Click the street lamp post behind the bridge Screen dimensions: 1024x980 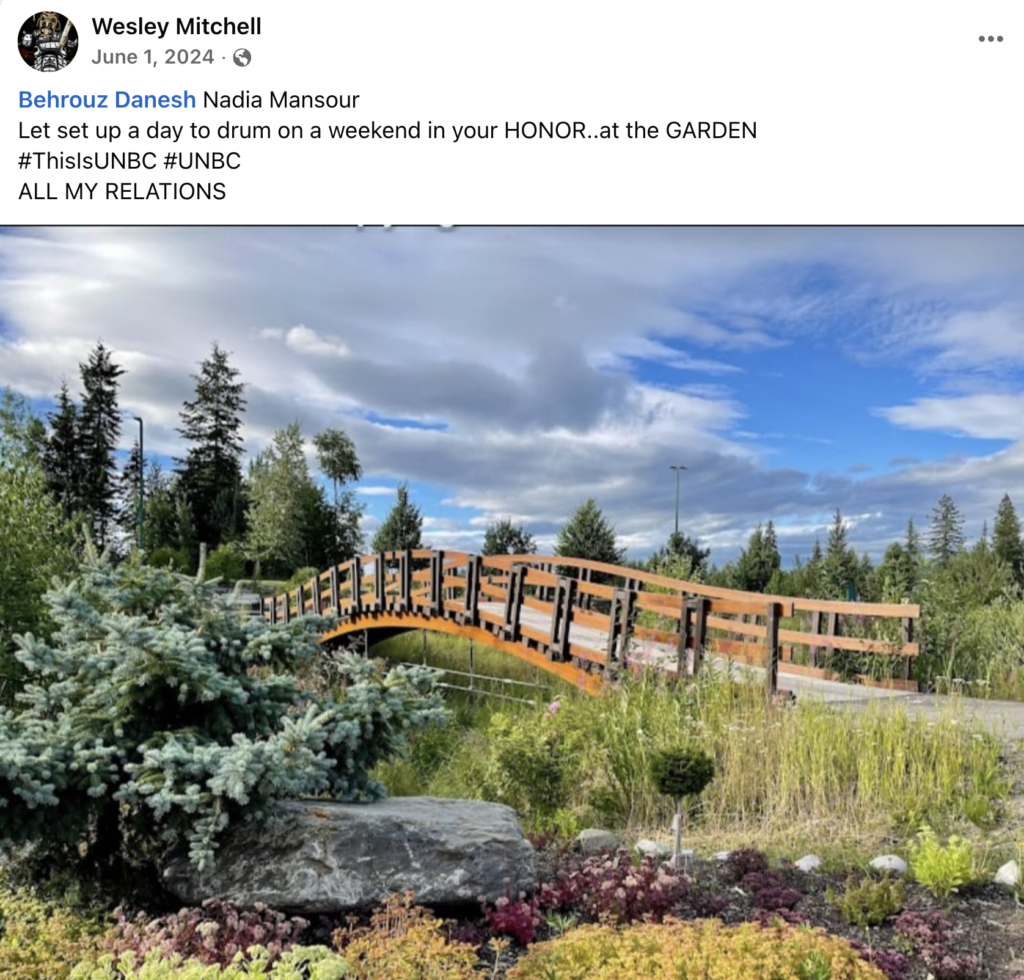[x=678, y=499]
